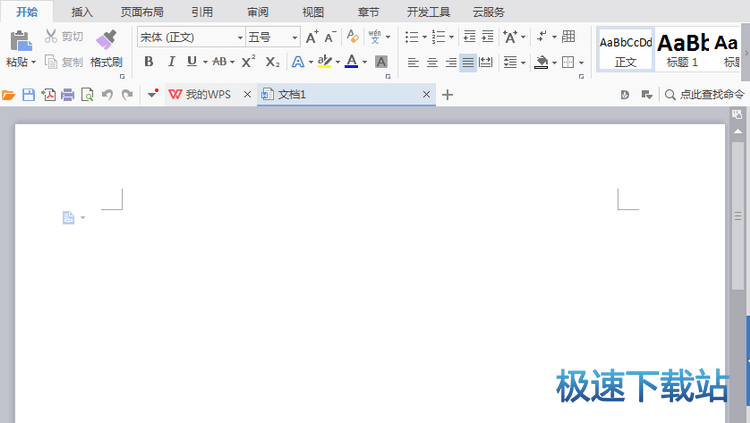Open the 开发工具 tab
The width and height of the screenshot is (750, 423).
[428, 12]
